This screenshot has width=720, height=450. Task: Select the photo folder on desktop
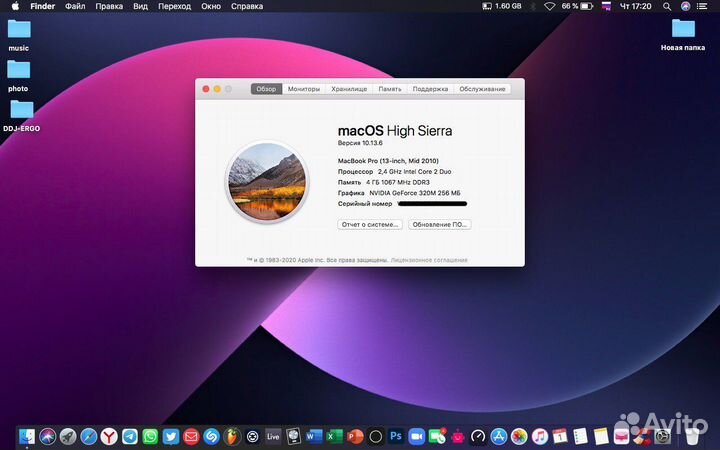(18, 76)
